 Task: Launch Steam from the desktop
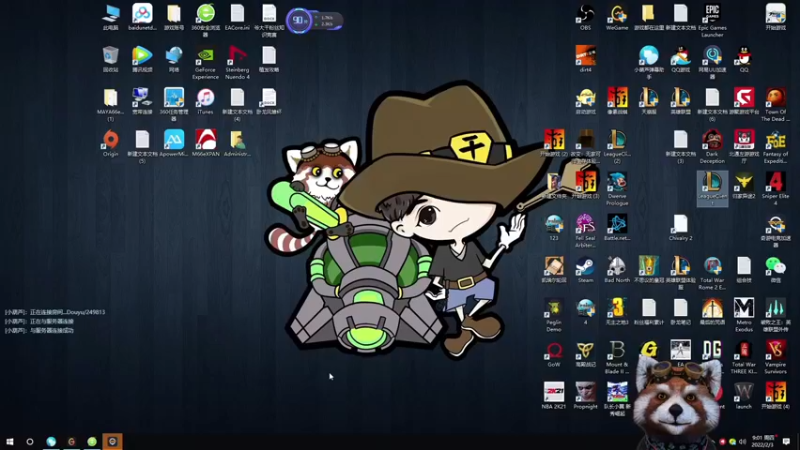(585, 269)
